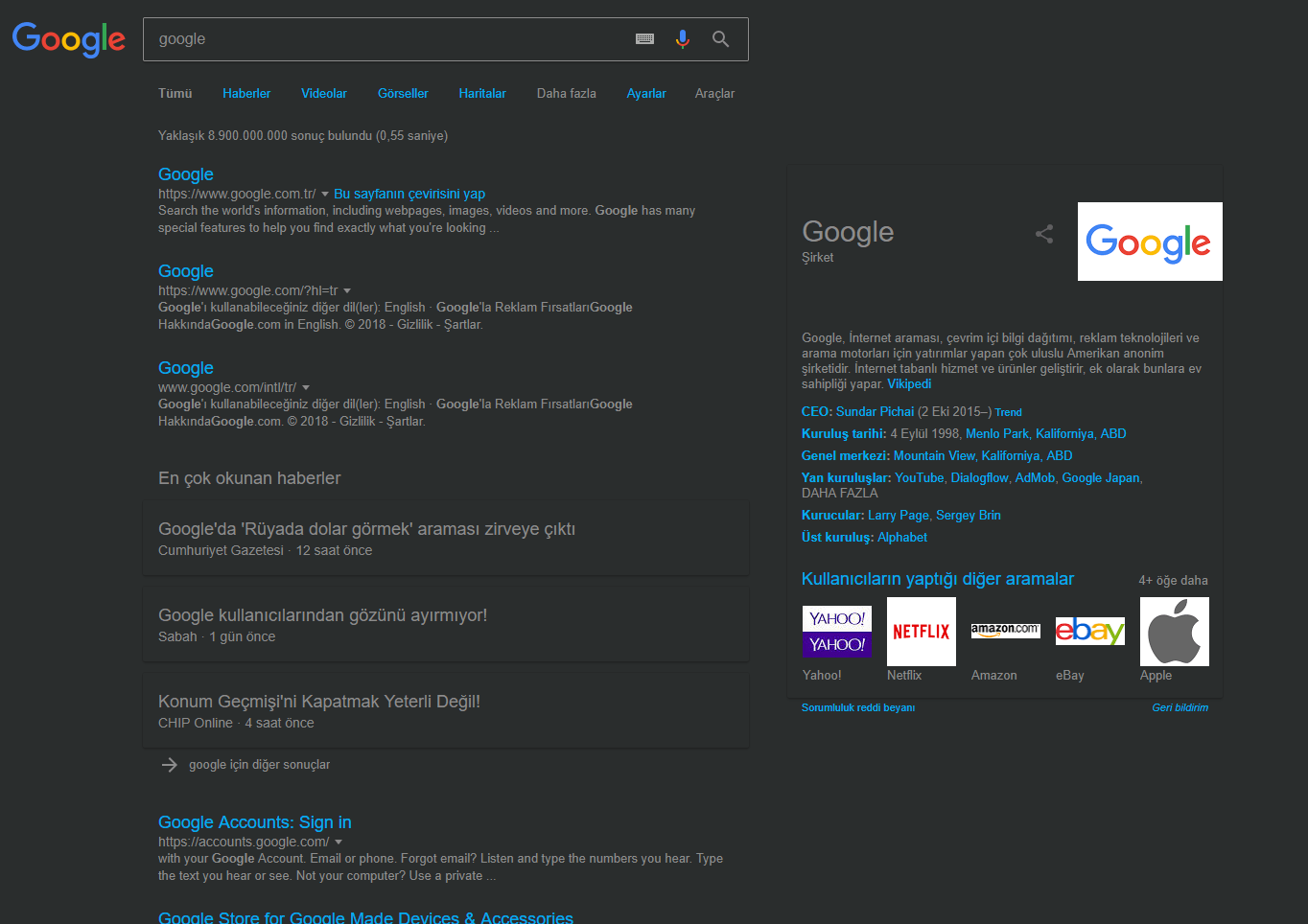
Task: Select the Netflix logo thumbnail
Action: 922,632
